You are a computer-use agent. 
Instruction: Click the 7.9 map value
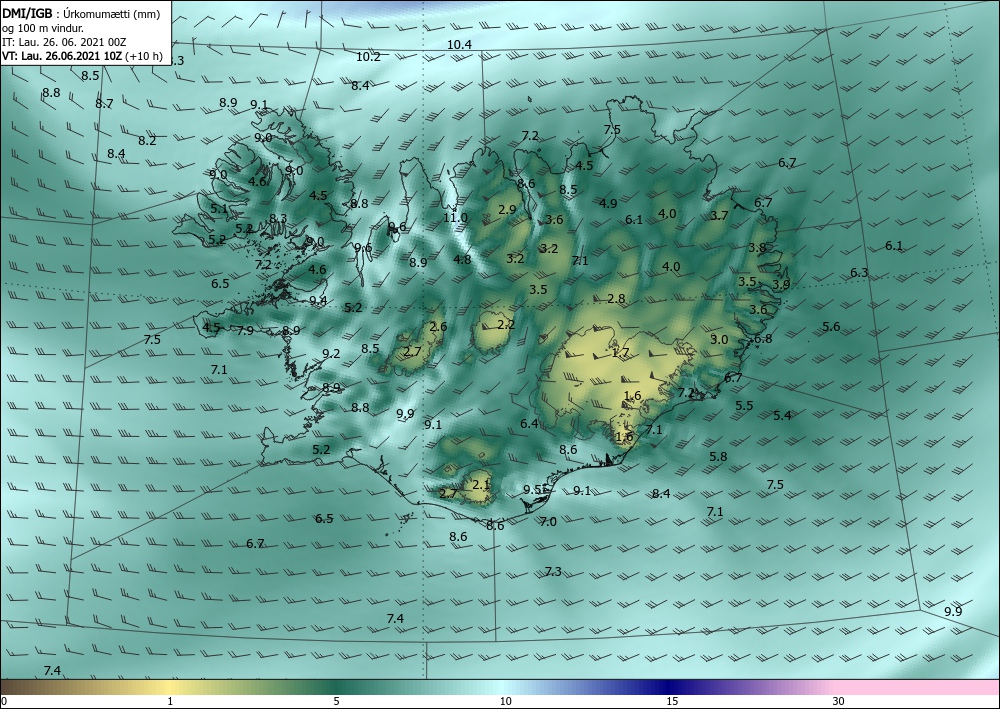(245, 330)
